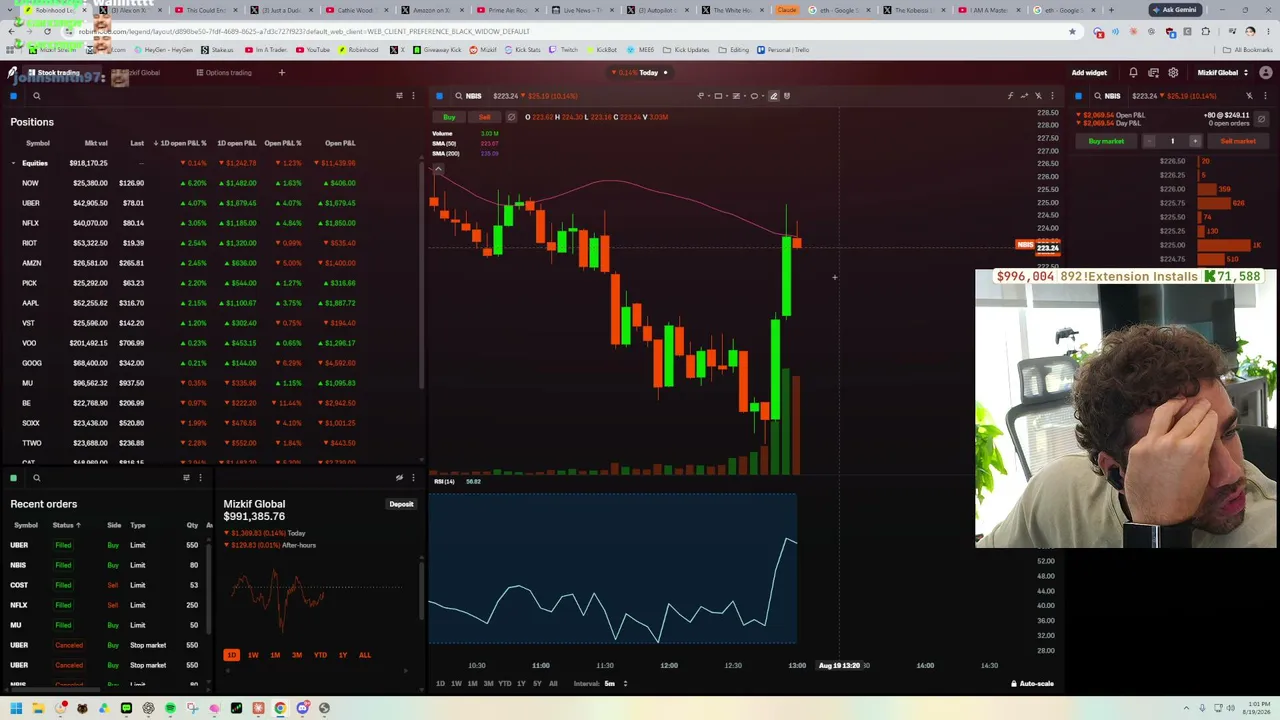Select the YTD range on account chart
The height and width of the screenshot is (720, 1280).
coord(320,655)
